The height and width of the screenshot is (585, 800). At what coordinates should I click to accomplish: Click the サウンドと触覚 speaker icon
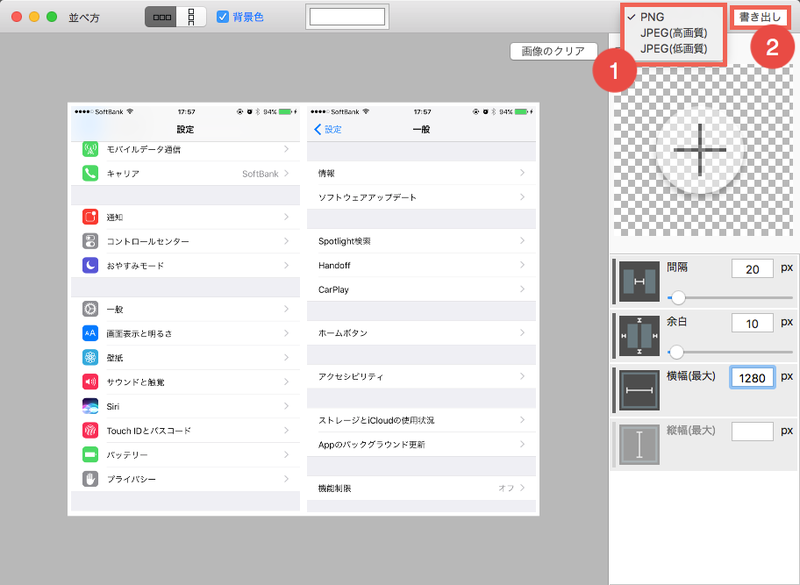click(x=90, y=381)
